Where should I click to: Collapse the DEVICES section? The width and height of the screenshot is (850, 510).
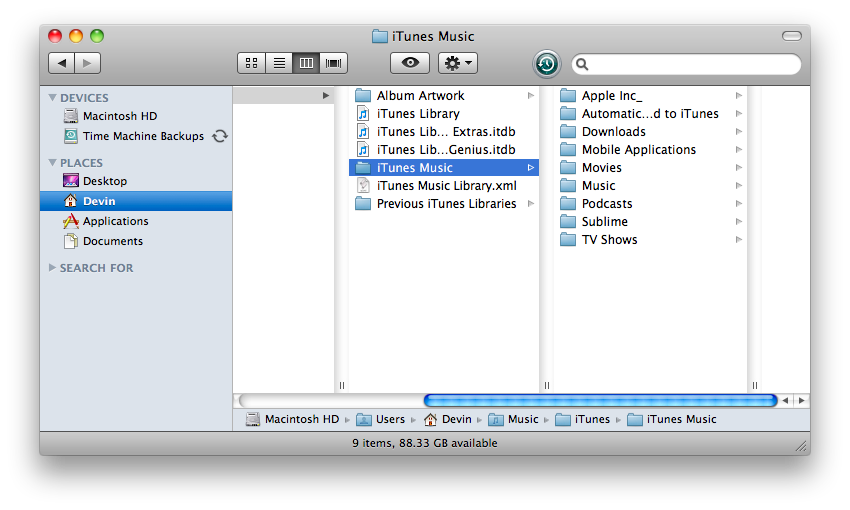click(x=53, y=98)
